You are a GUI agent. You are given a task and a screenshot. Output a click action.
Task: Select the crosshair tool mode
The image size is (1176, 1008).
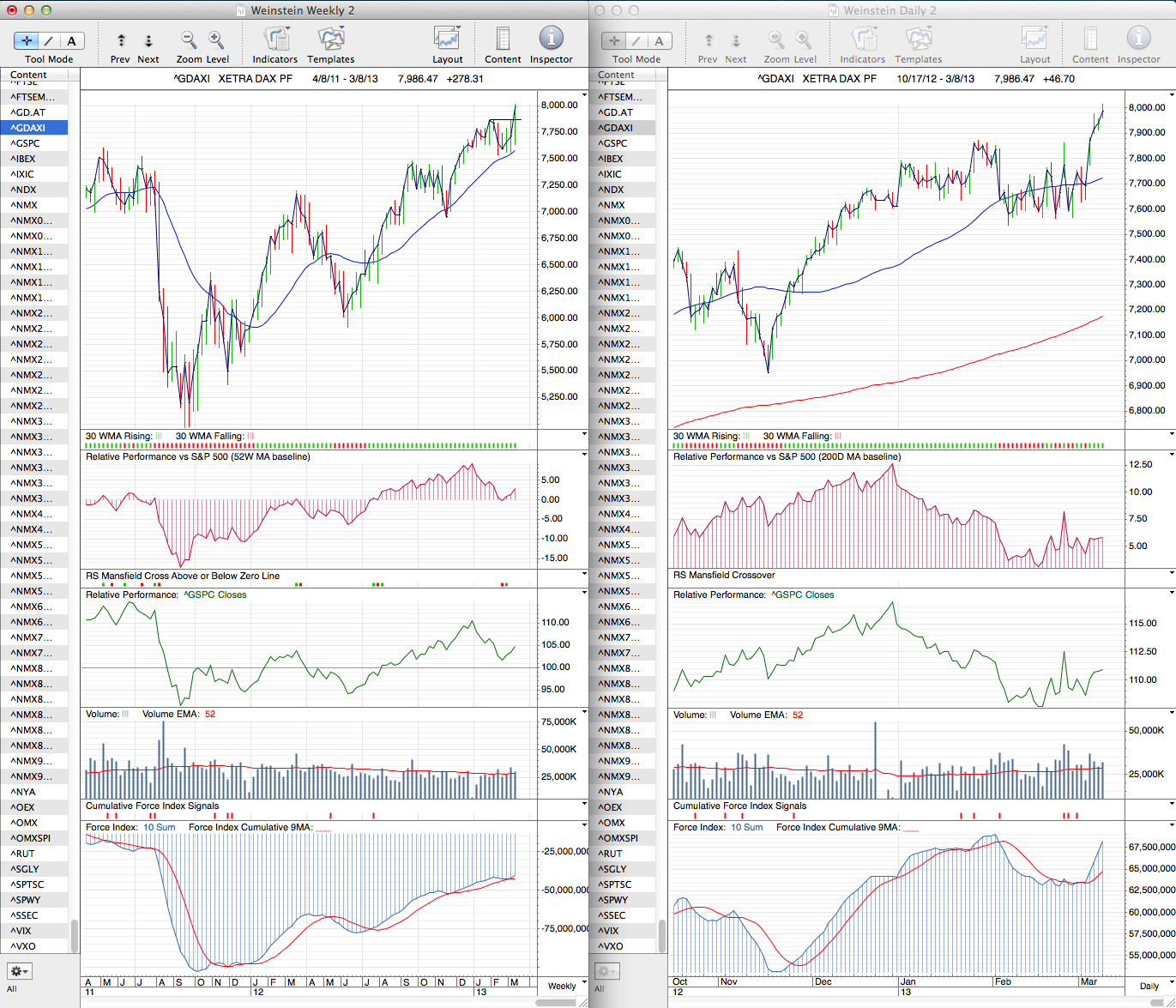(x=27, y=40)
